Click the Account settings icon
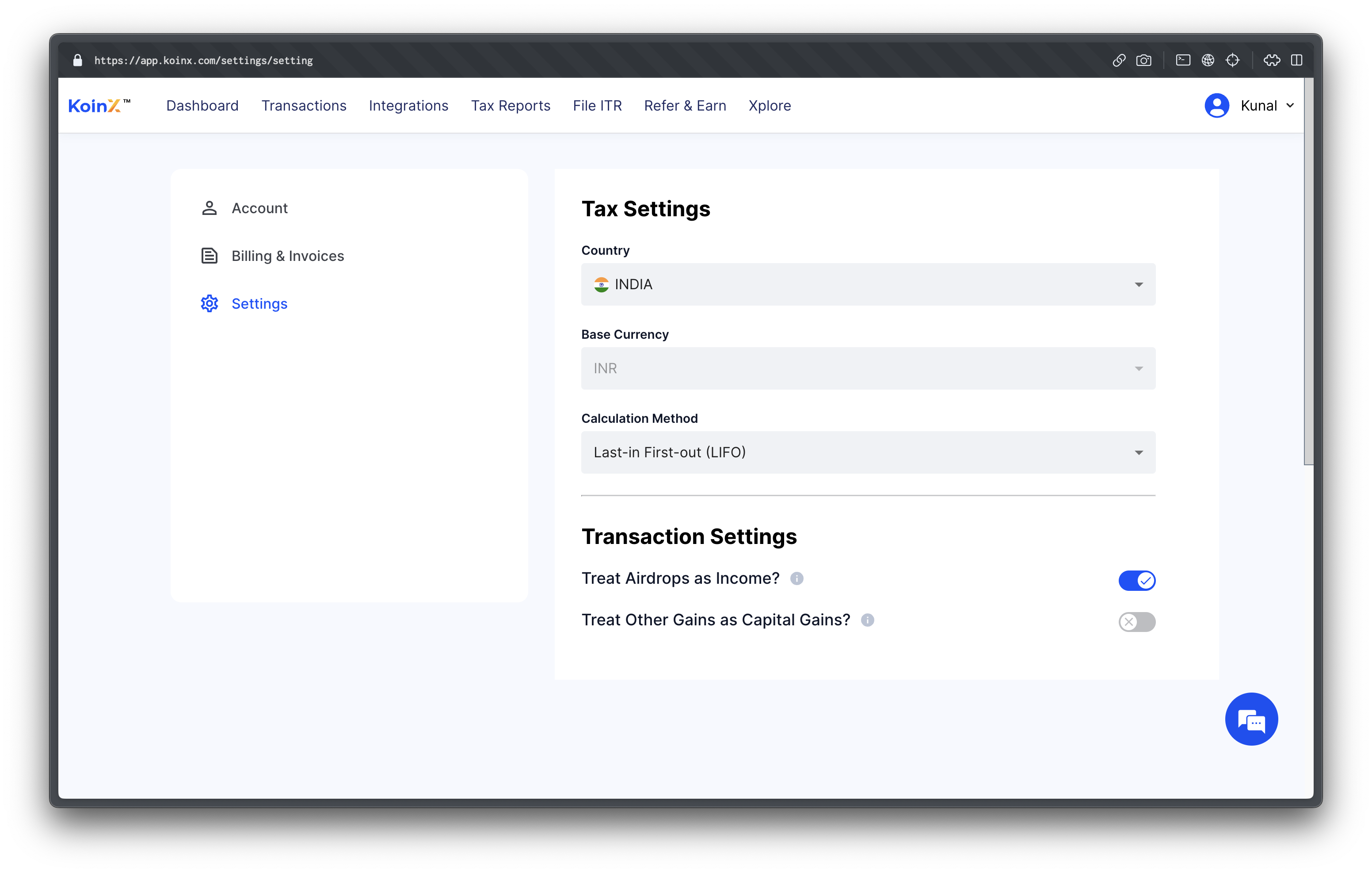Viewport: 1372px width, 873px height. point(209,207)
